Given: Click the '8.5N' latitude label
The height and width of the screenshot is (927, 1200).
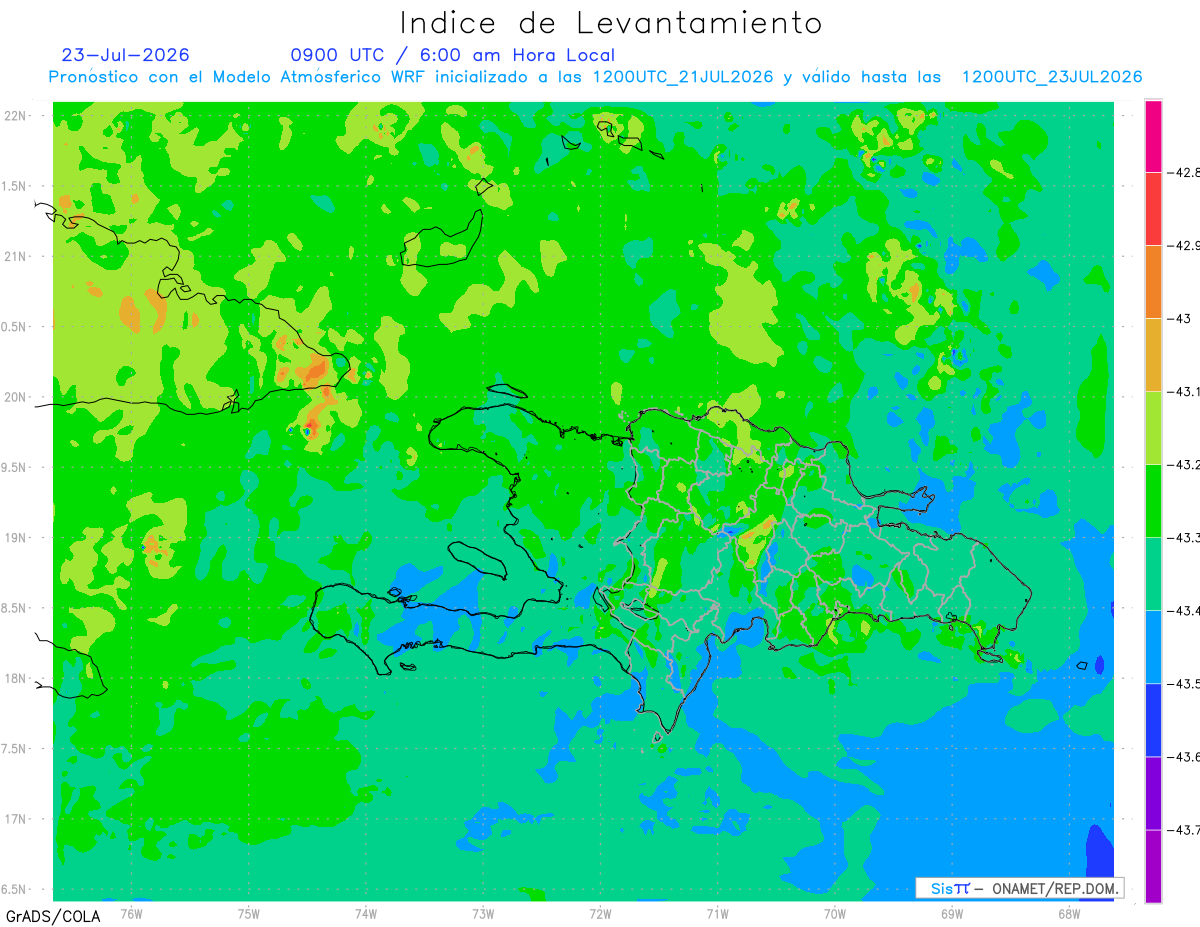Looking at the screenshot, I should [15, 608].
